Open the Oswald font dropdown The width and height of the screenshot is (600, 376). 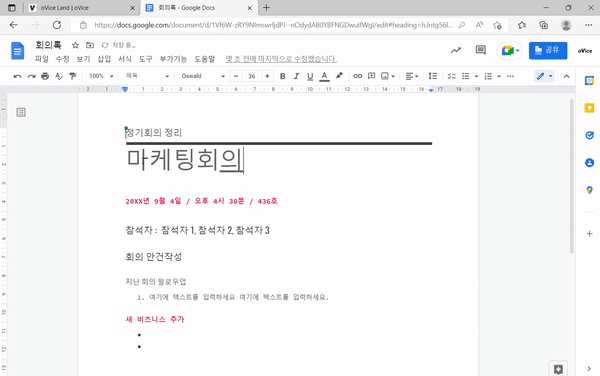click(x=203, y=76)
